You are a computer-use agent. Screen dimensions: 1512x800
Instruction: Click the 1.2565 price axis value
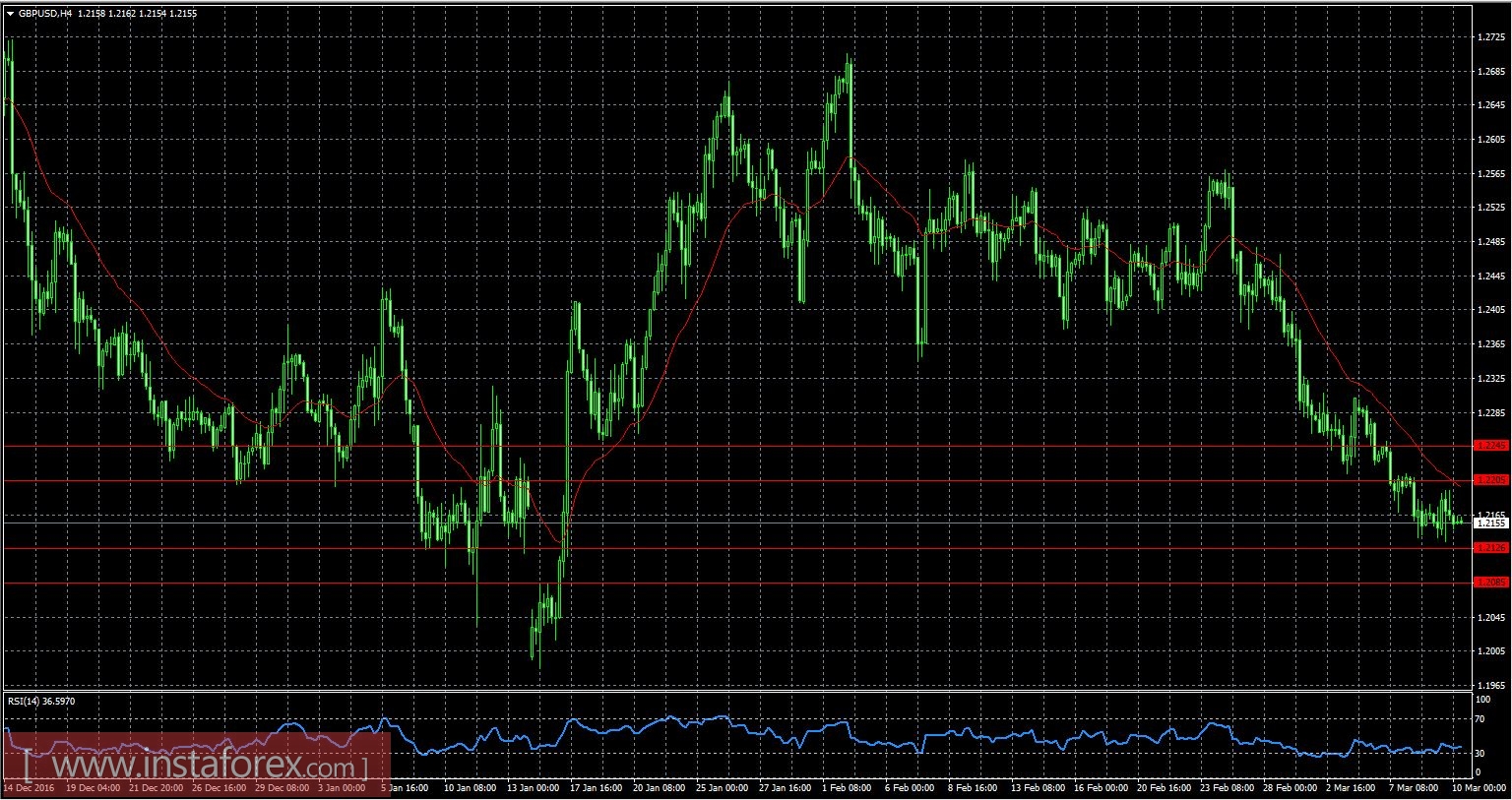1492,174
